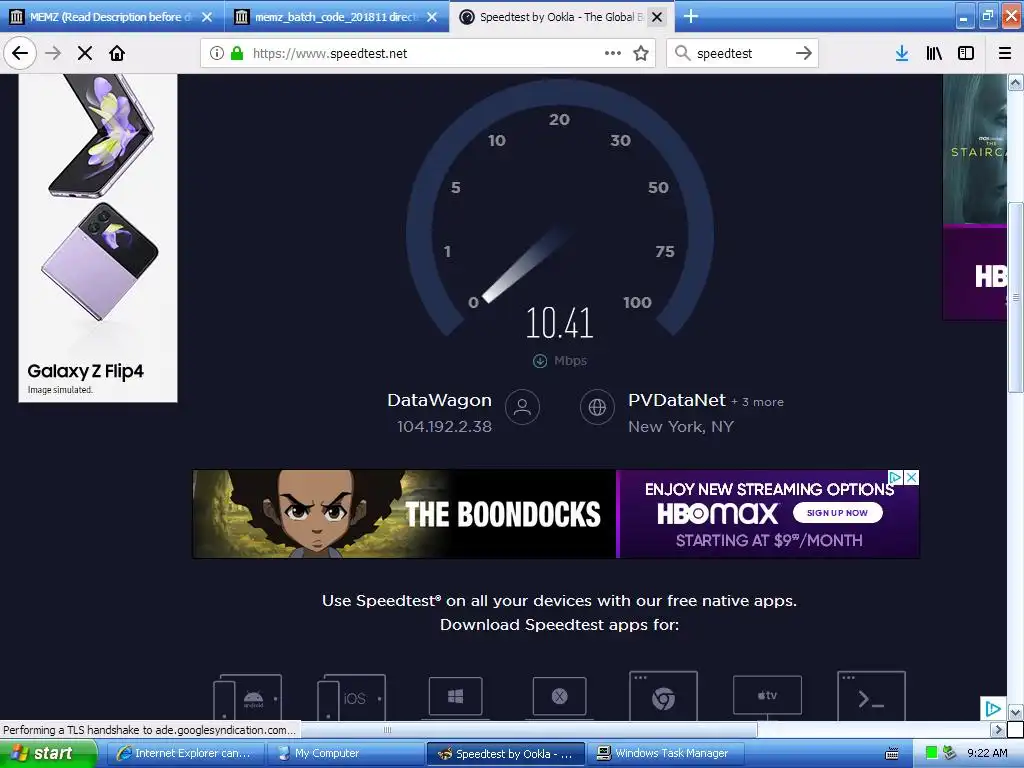This screenshot has height=768, width=1024.
Task: Click the HBO Max Sign Up Now button
Action: tap(837, 513)
